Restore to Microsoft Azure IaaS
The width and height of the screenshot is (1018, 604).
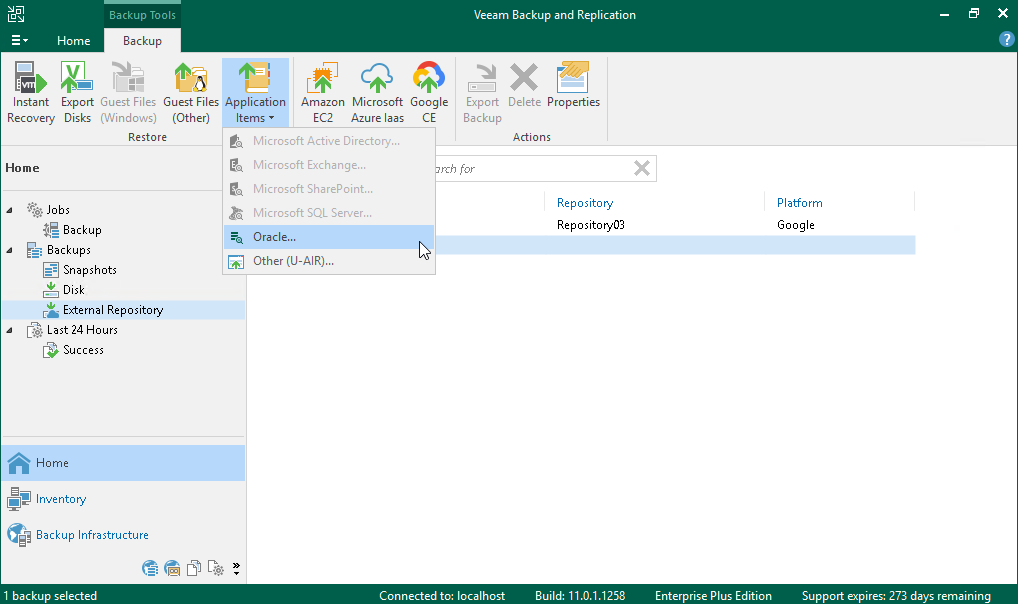tap(377, 92)
